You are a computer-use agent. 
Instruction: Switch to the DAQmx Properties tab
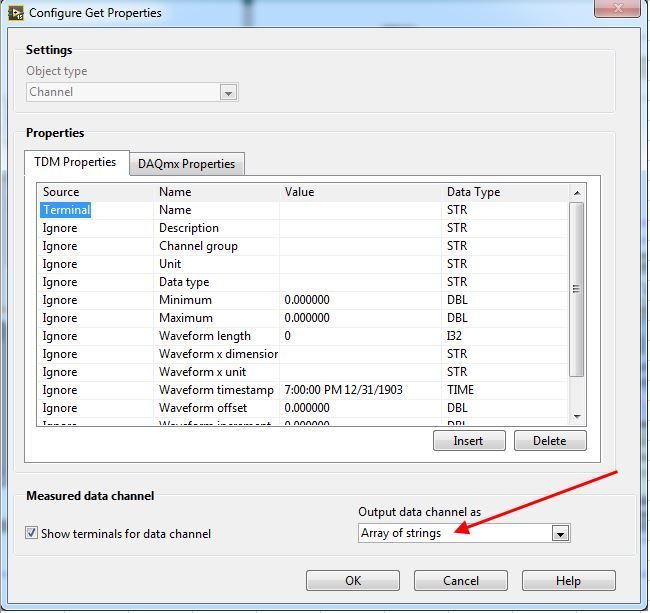click(x=187, y=164)
